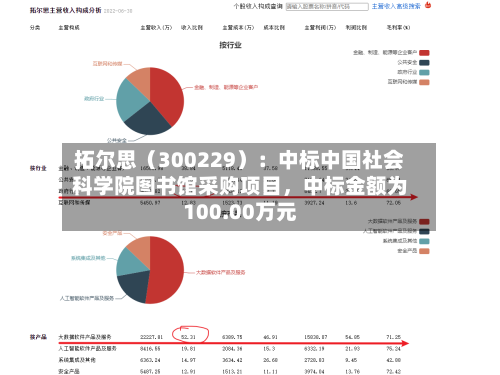This screenshot has width=500, height=375.
Task: Click the 系统集成及其他 pie chart label
Action: (x=88, y=258)
